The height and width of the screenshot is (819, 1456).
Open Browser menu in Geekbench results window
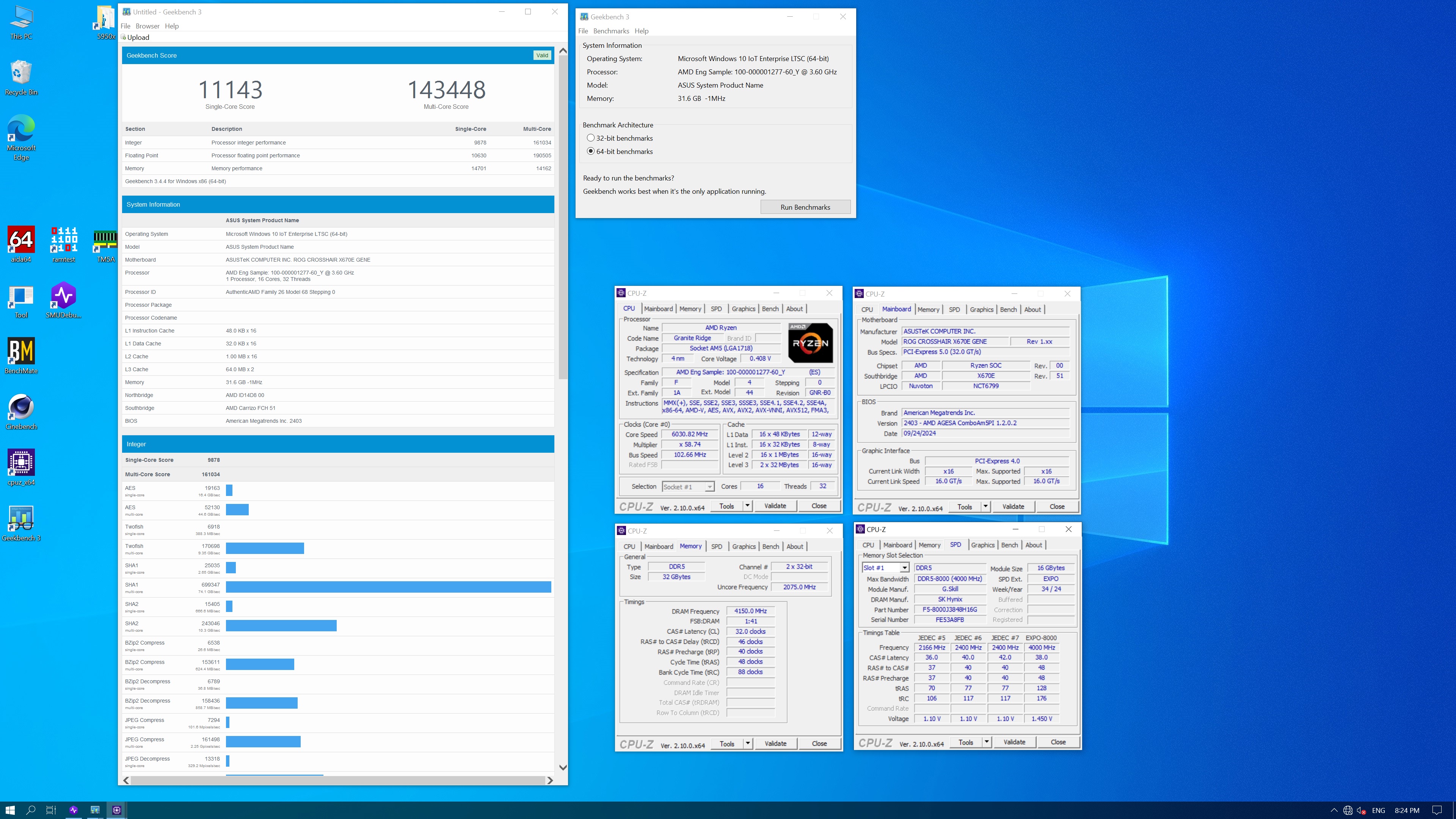[x=147, y=26]
